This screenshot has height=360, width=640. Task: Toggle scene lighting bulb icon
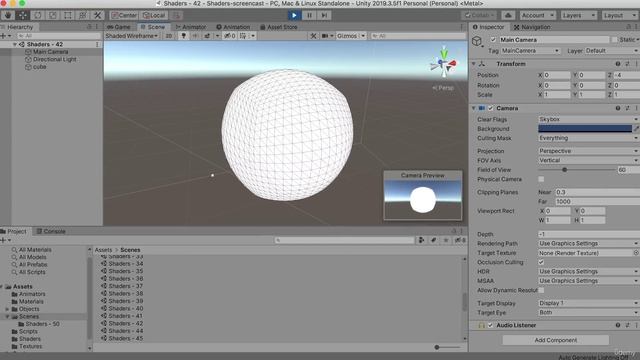tap(183, 36)
